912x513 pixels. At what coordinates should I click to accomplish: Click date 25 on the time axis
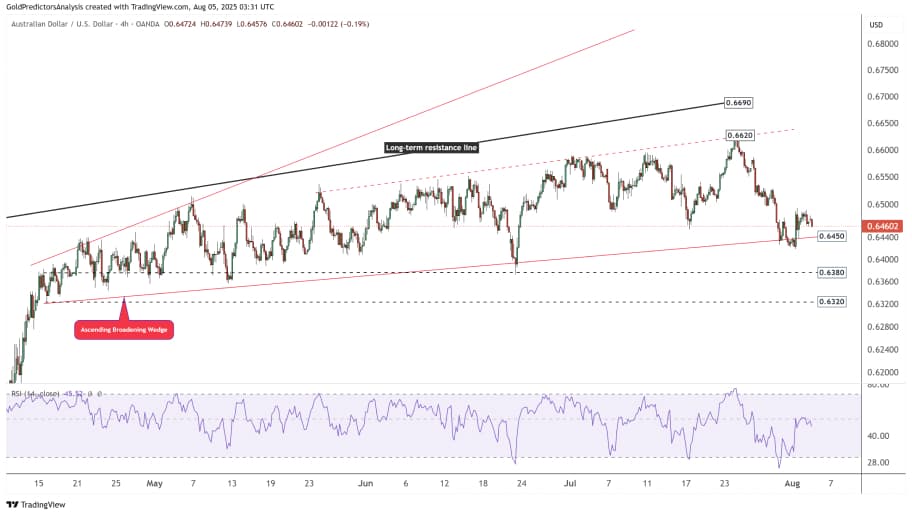pos(116,483)
